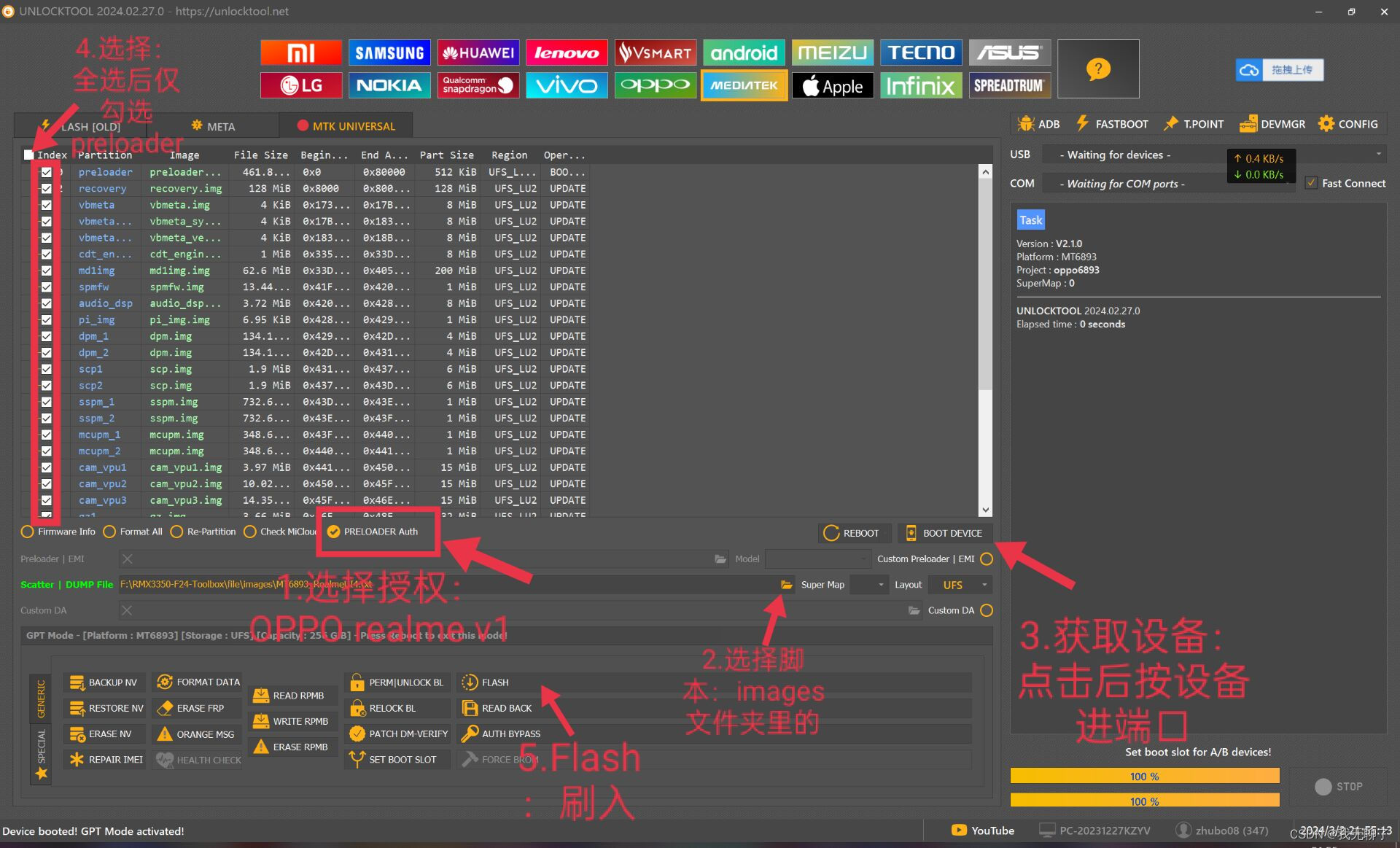
Task: Click the cloud upload icon
Action: click(x=1249, y=70)
